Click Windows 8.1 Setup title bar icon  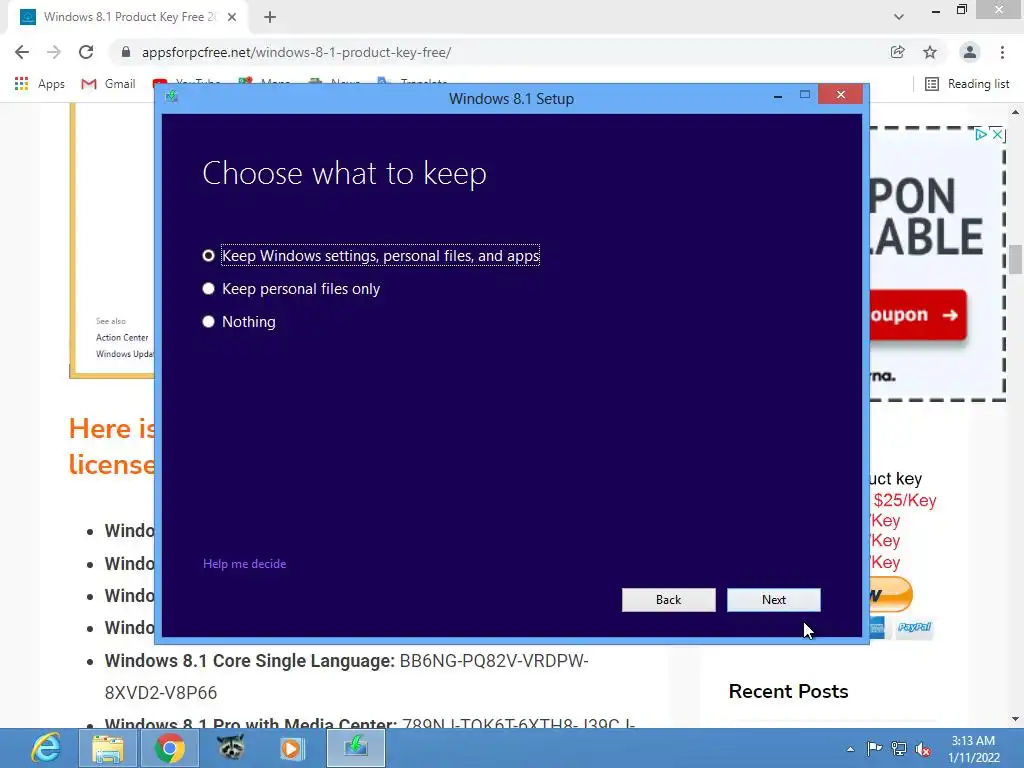point(172,97)
